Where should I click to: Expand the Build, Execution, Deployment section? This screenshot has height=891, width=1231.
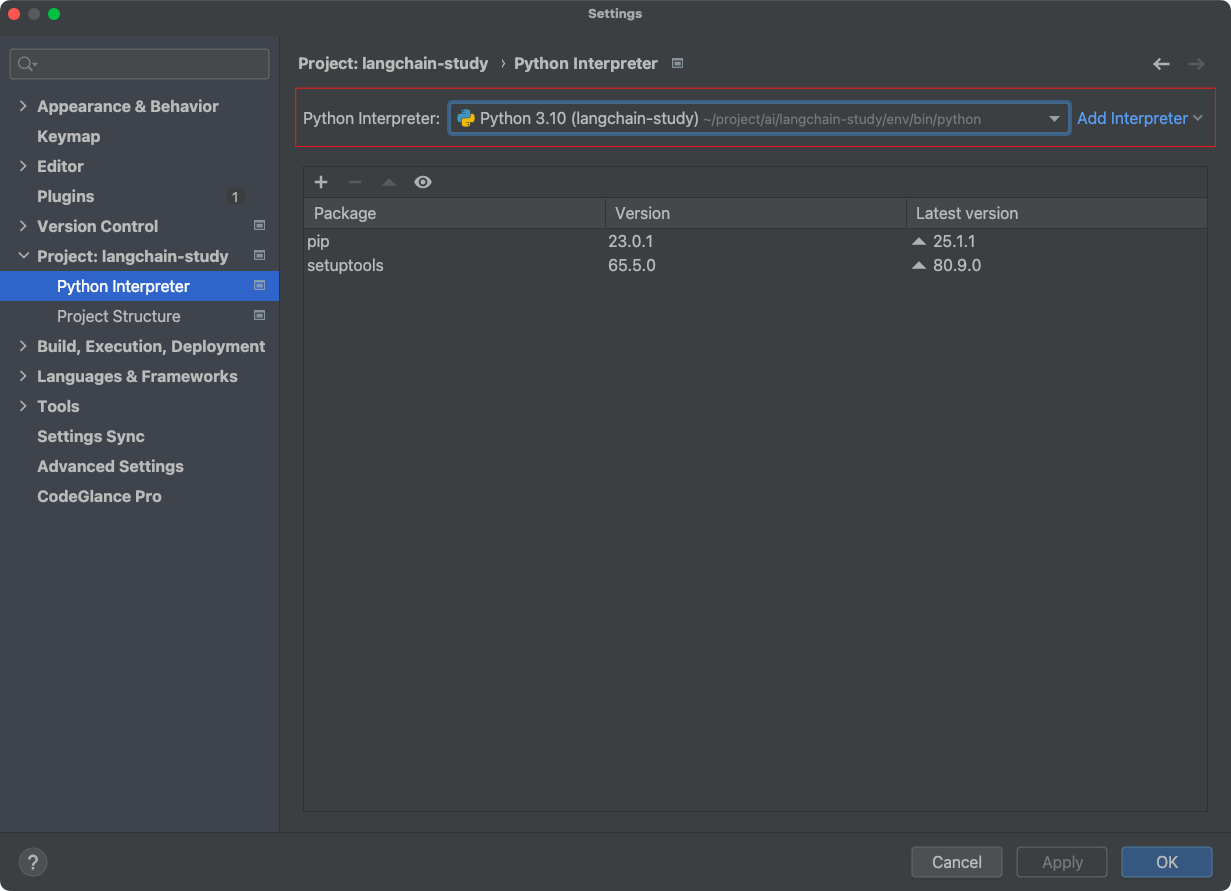pyautogui.click(x=22, y=346)
